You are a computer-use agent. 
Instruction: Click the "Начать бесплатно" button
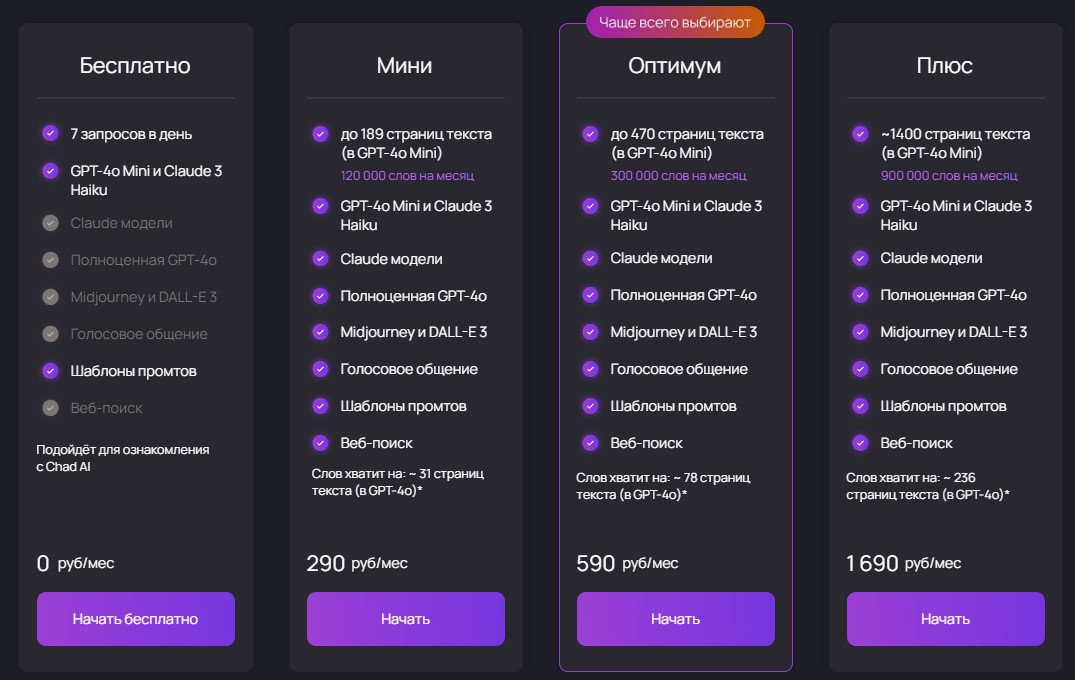[135, 619]
